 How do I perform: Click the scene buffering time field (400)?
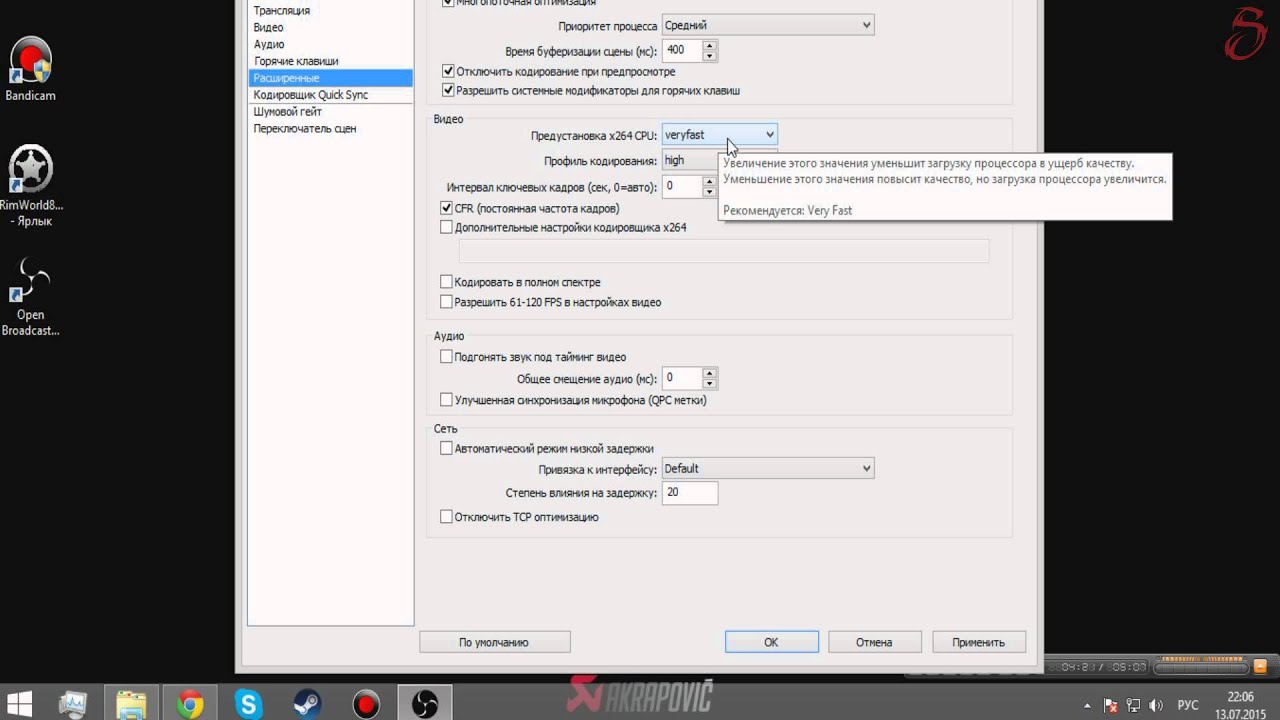[x=682, y=50]
